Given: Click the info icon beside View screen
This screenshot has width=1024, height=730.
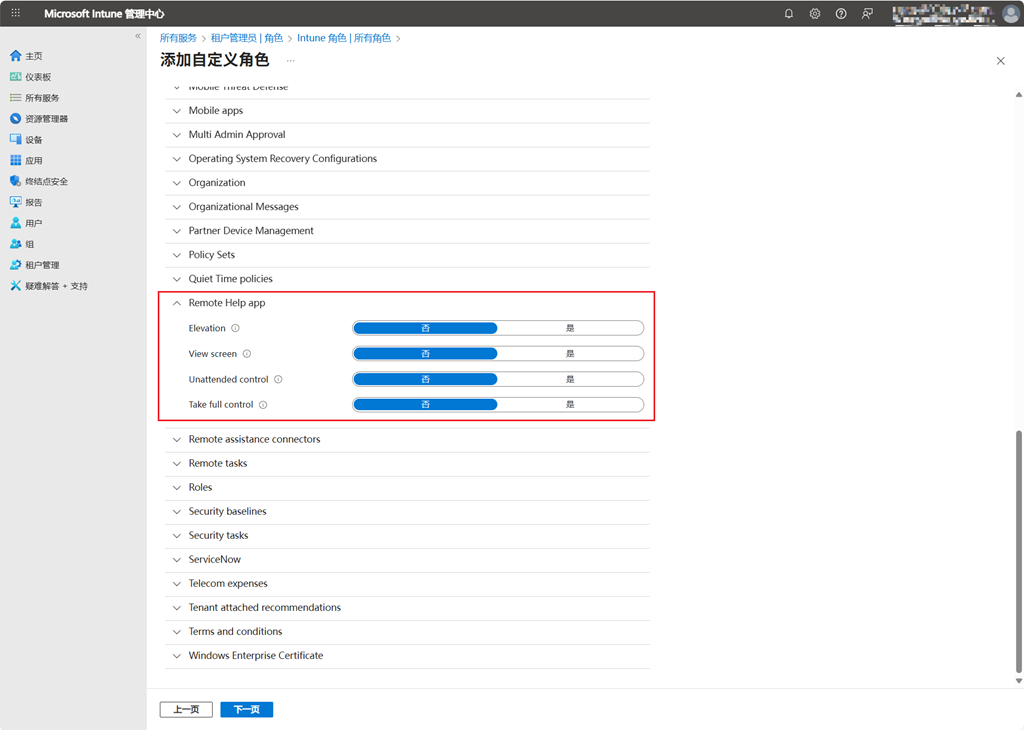Looking at the screenshot, I should 247,354.
